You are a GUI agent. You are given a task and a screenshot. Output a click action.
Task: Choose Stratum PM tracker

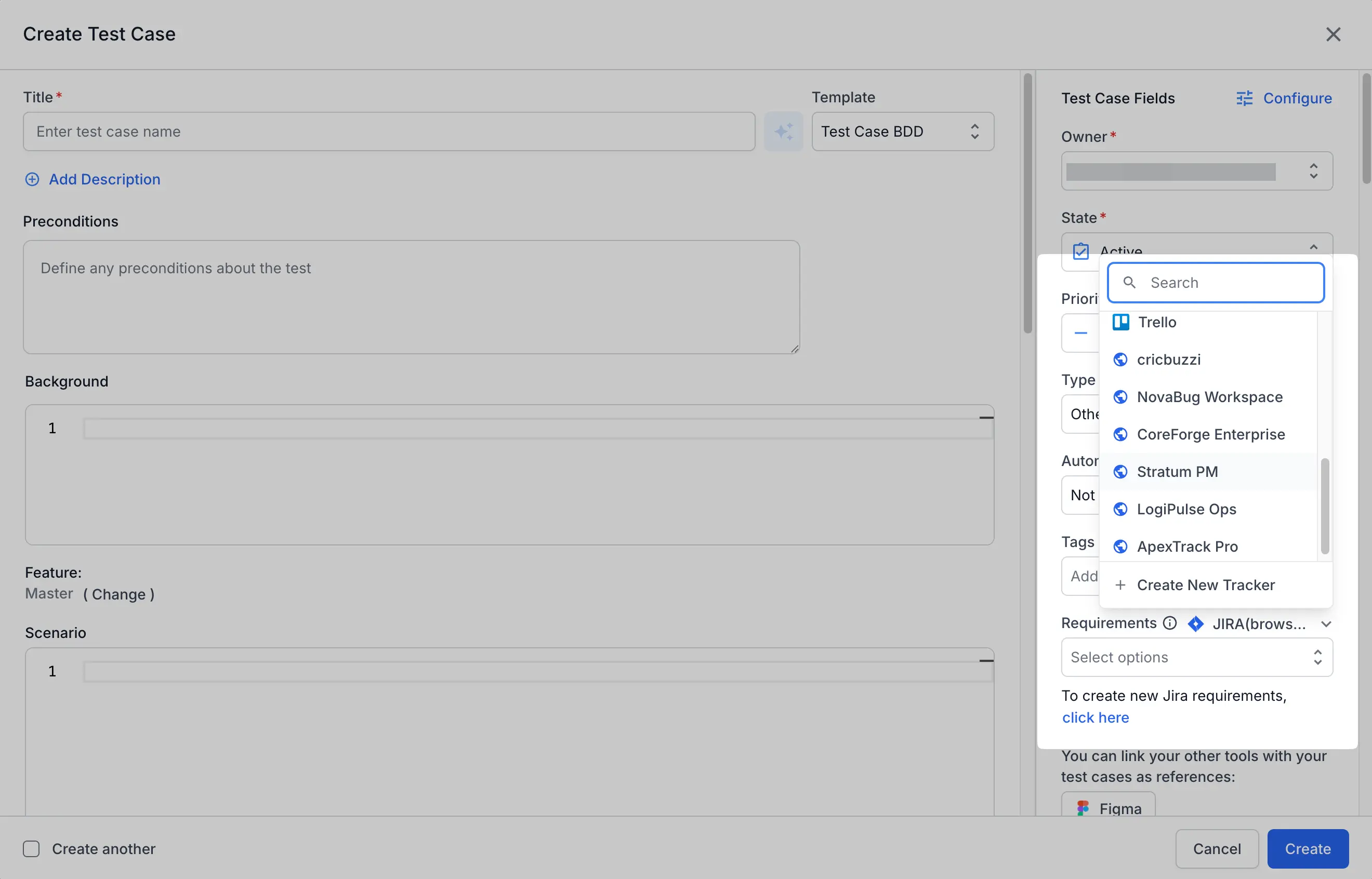click(x=1208, y=472)
